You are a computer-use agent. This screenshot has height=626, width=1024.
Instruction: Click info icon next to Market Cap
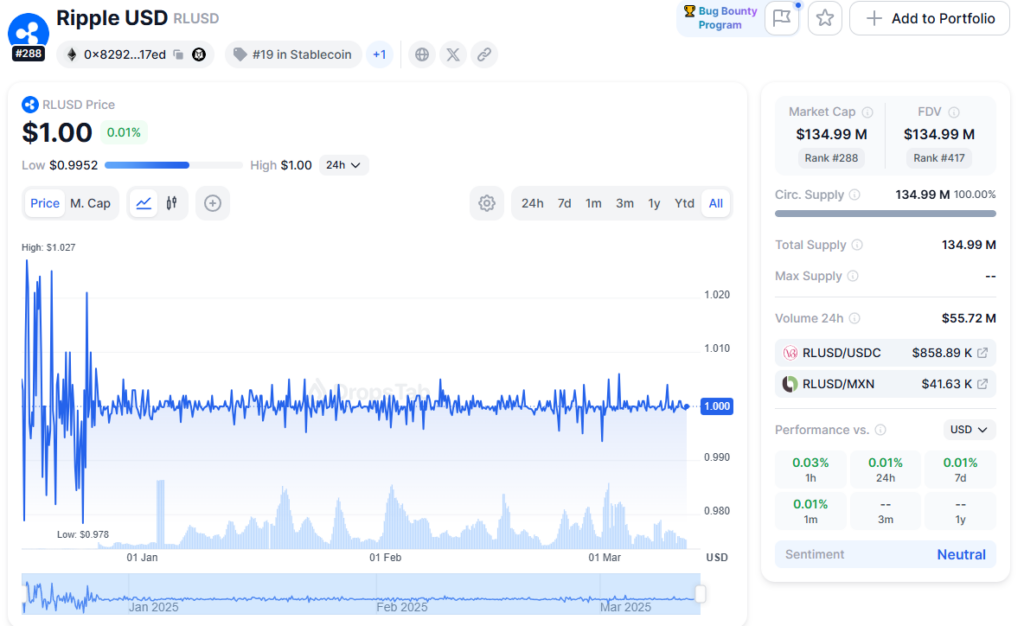coord(867,112)
